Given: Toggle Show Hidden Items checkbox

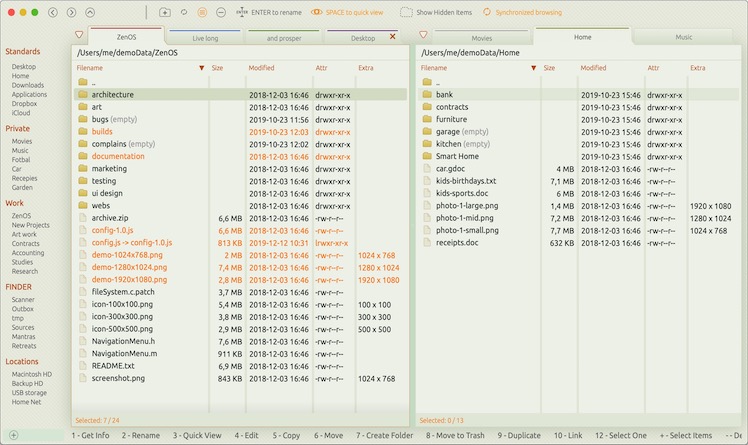Looking at the screenshot, I should click(x=406, y=12).
